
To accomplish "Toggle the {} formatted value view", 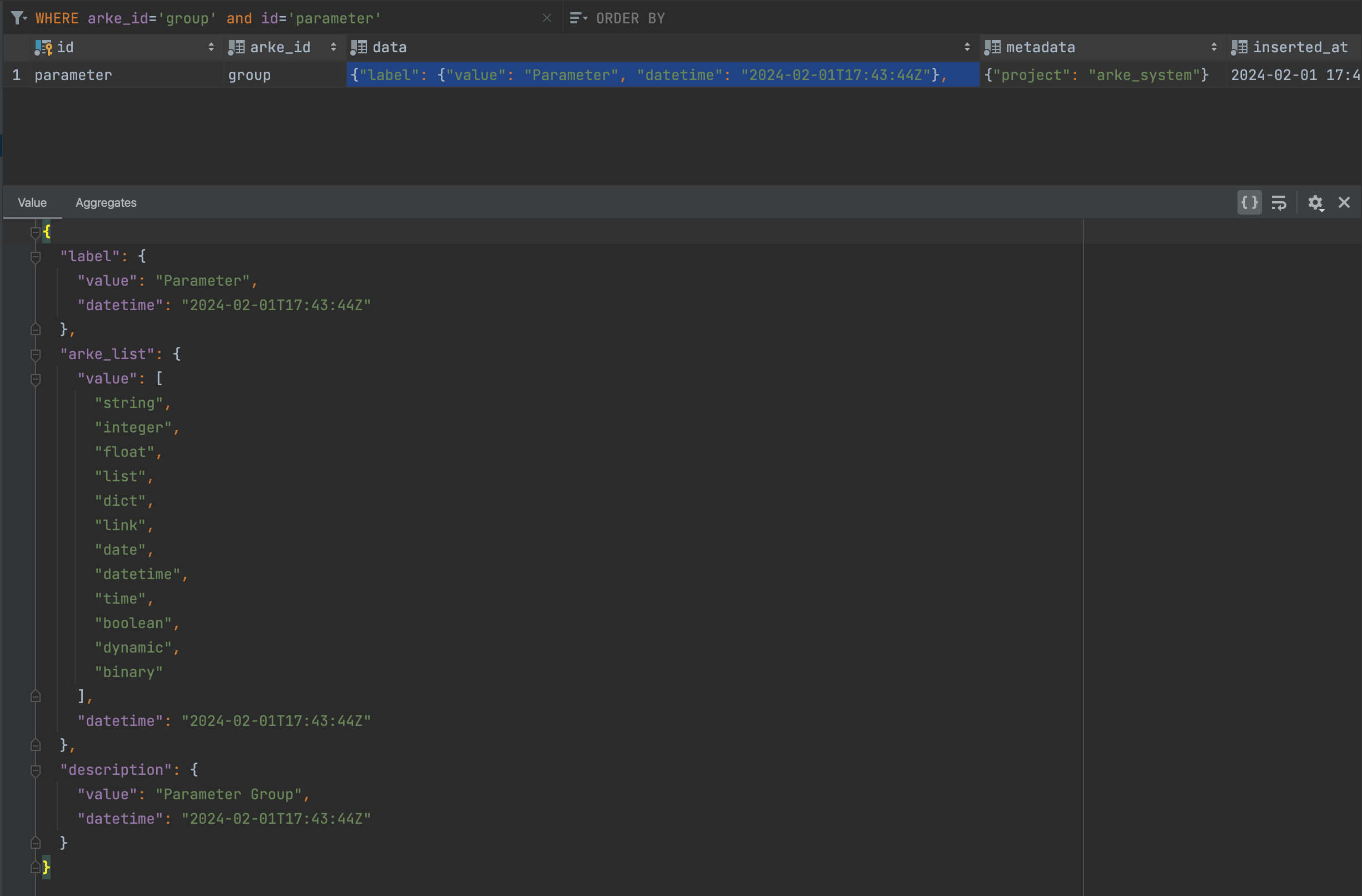I will coord(1250,202).
